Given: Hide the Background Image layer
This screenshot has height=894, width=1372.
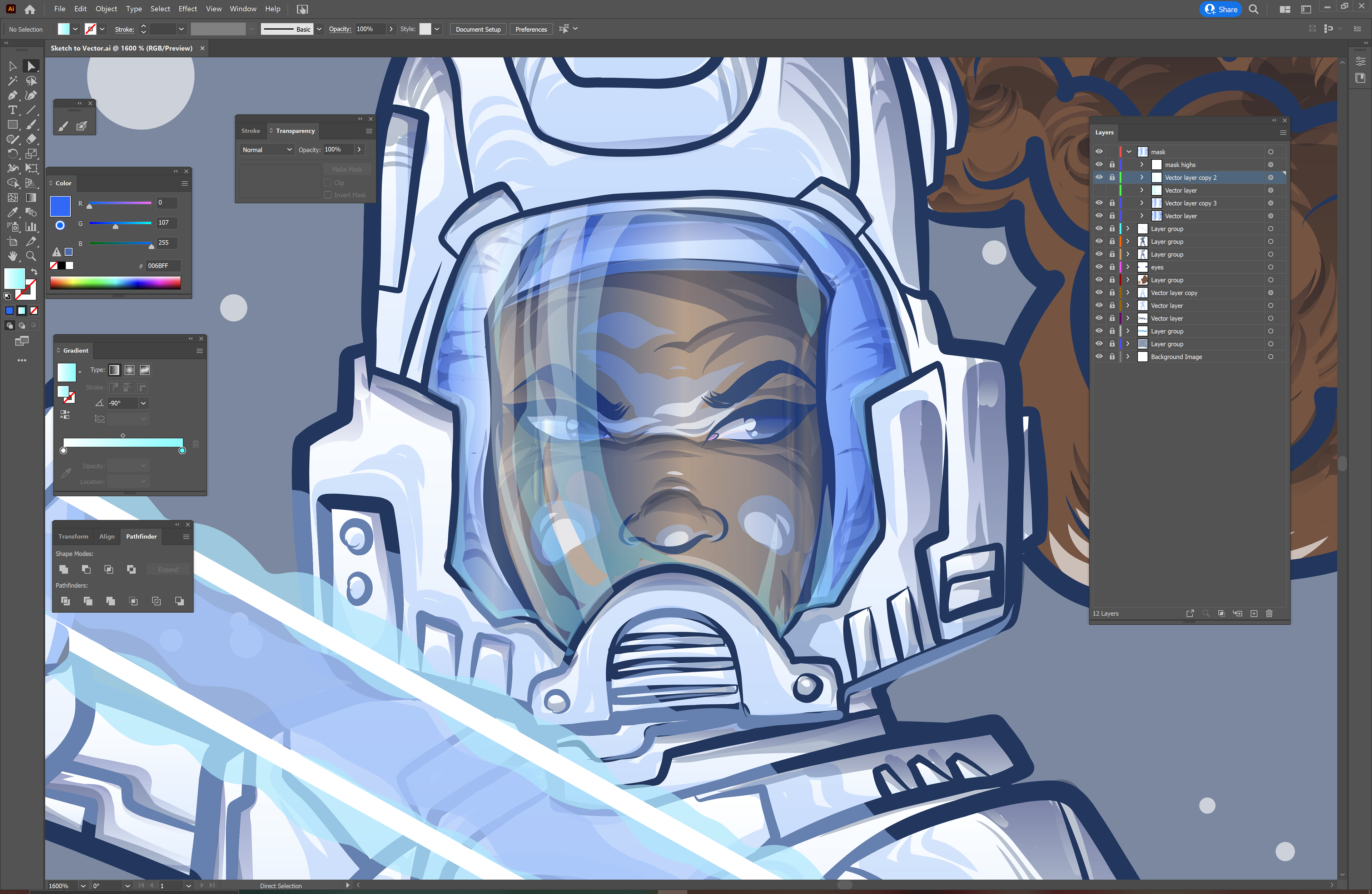Looking at the screenshot, I should [x=1099, y=357].
